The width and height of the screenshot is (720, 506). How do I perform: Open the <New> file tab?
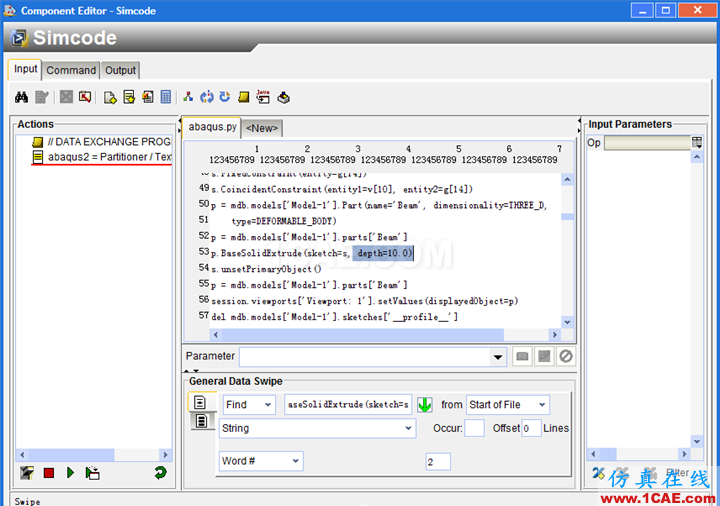click(262, 128)
